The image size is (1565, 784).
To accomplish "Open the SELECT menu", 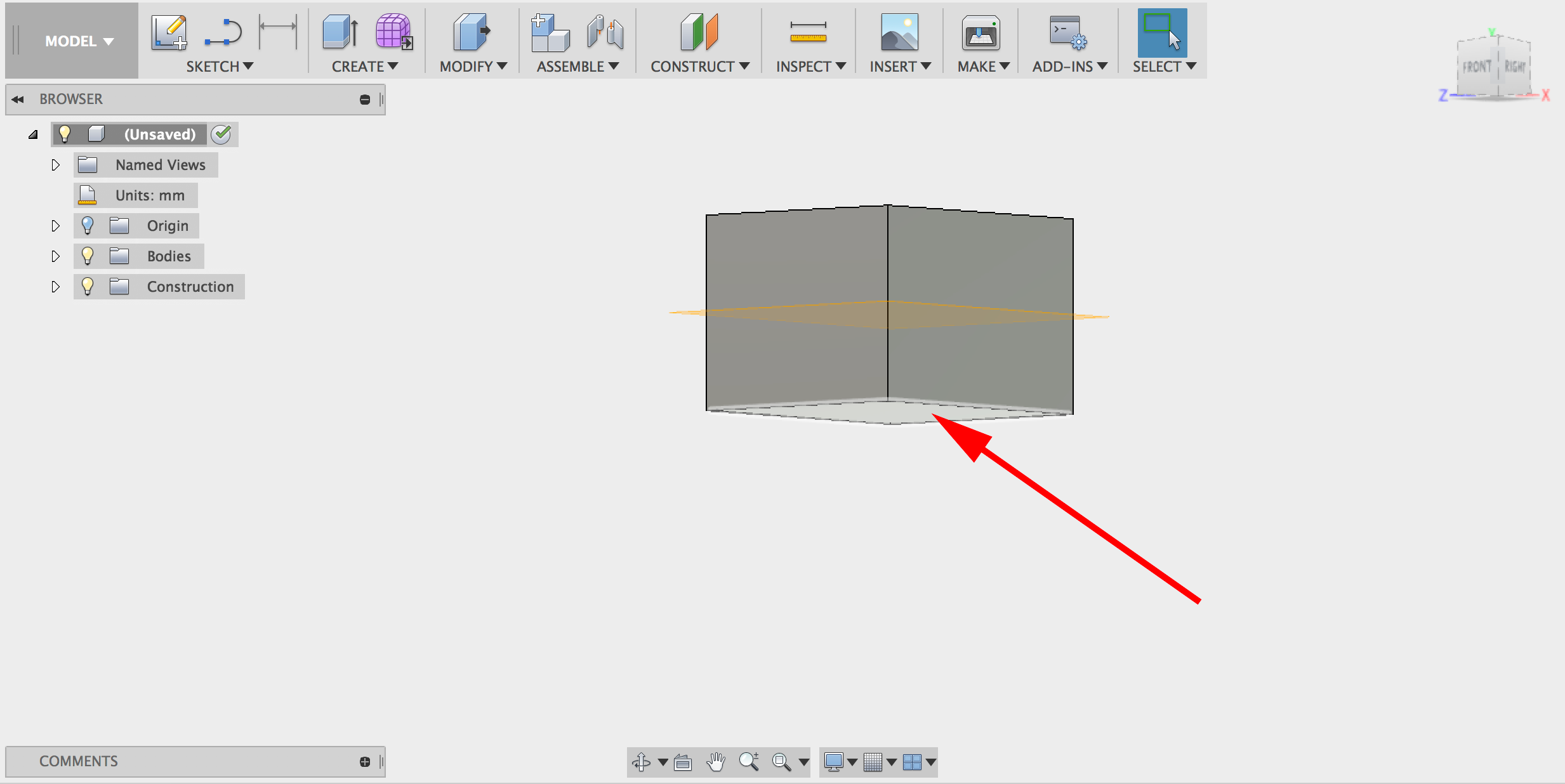I will pos(1165,67).
